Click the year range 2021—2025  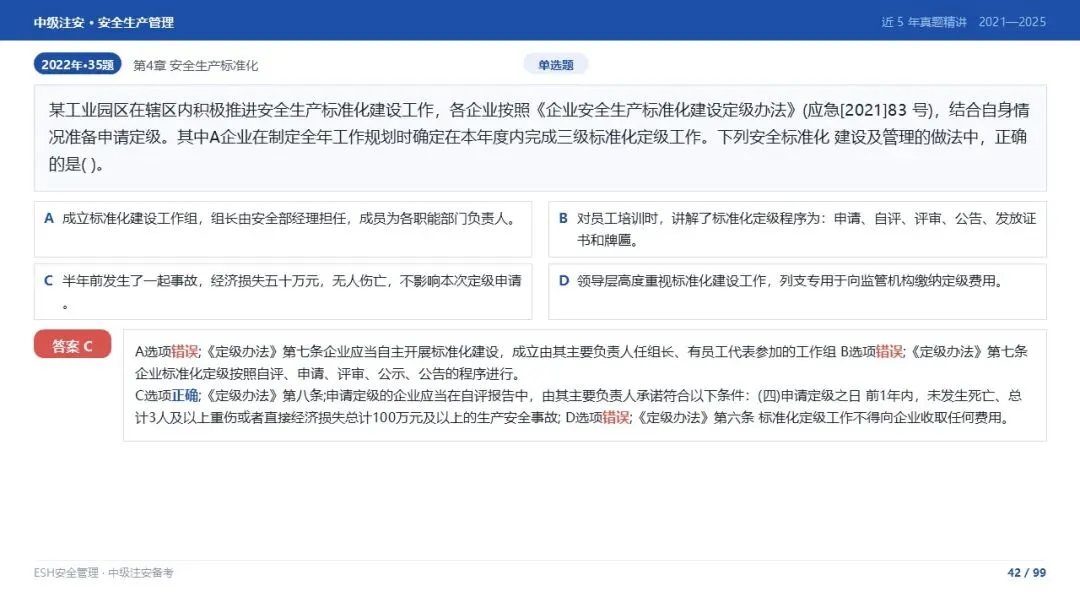tap(1012, 22)
